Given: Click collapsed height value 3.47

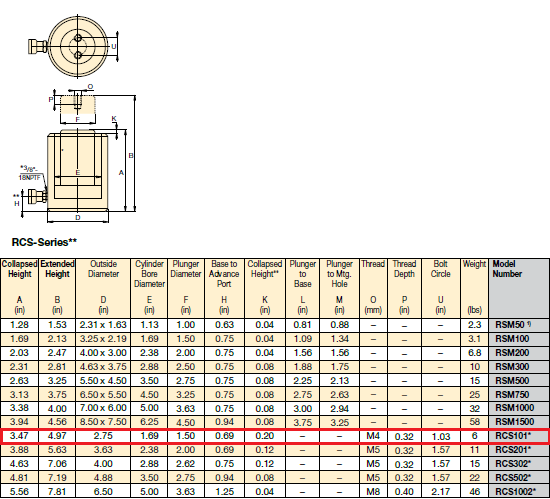Looking at the screenshot, I should coord(19,436).
